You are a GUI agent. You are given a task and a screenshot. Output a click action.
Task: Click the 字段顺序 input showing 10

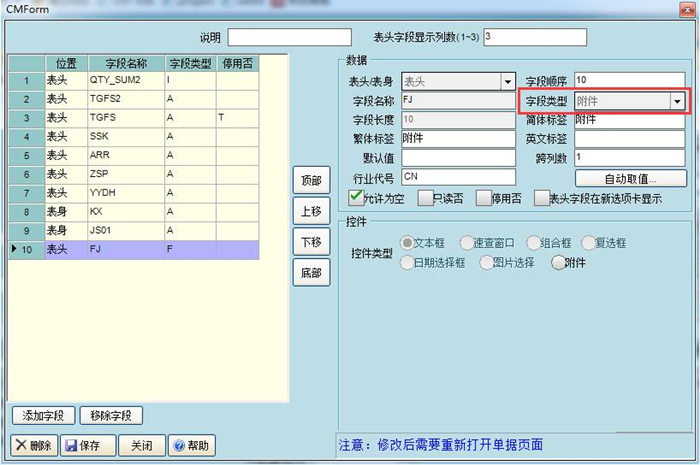[x=629, y=80]
